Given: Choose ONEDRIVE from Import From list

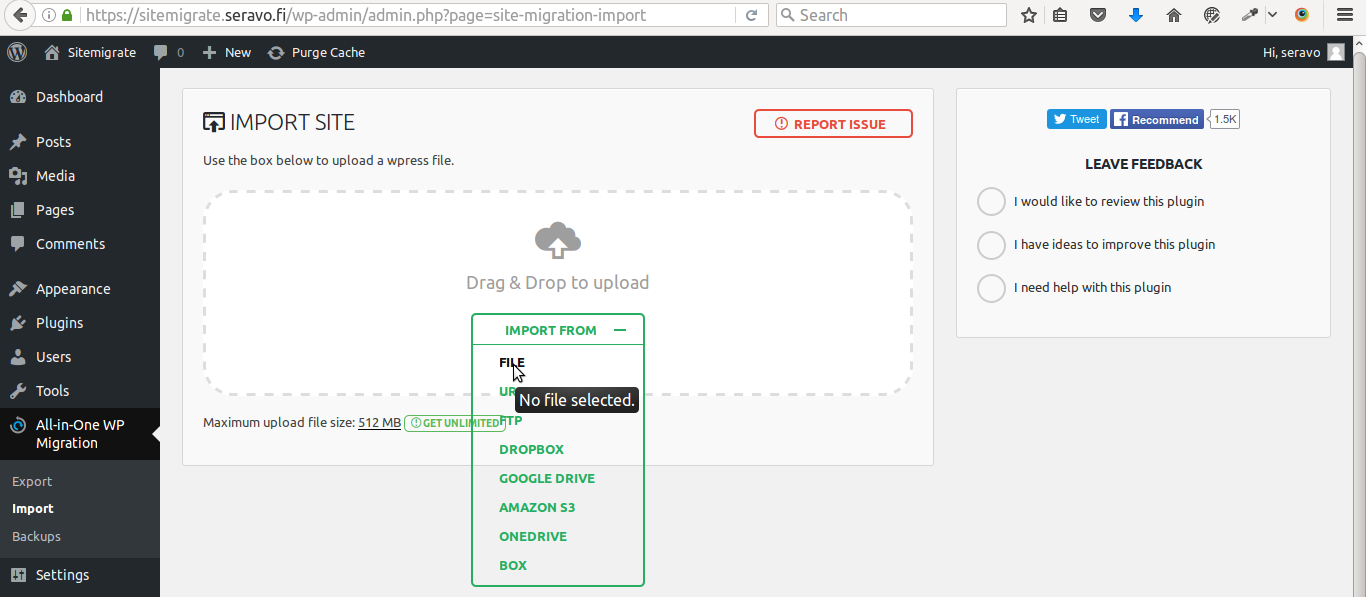Looking at the screenshot, I should click(533, 536).
